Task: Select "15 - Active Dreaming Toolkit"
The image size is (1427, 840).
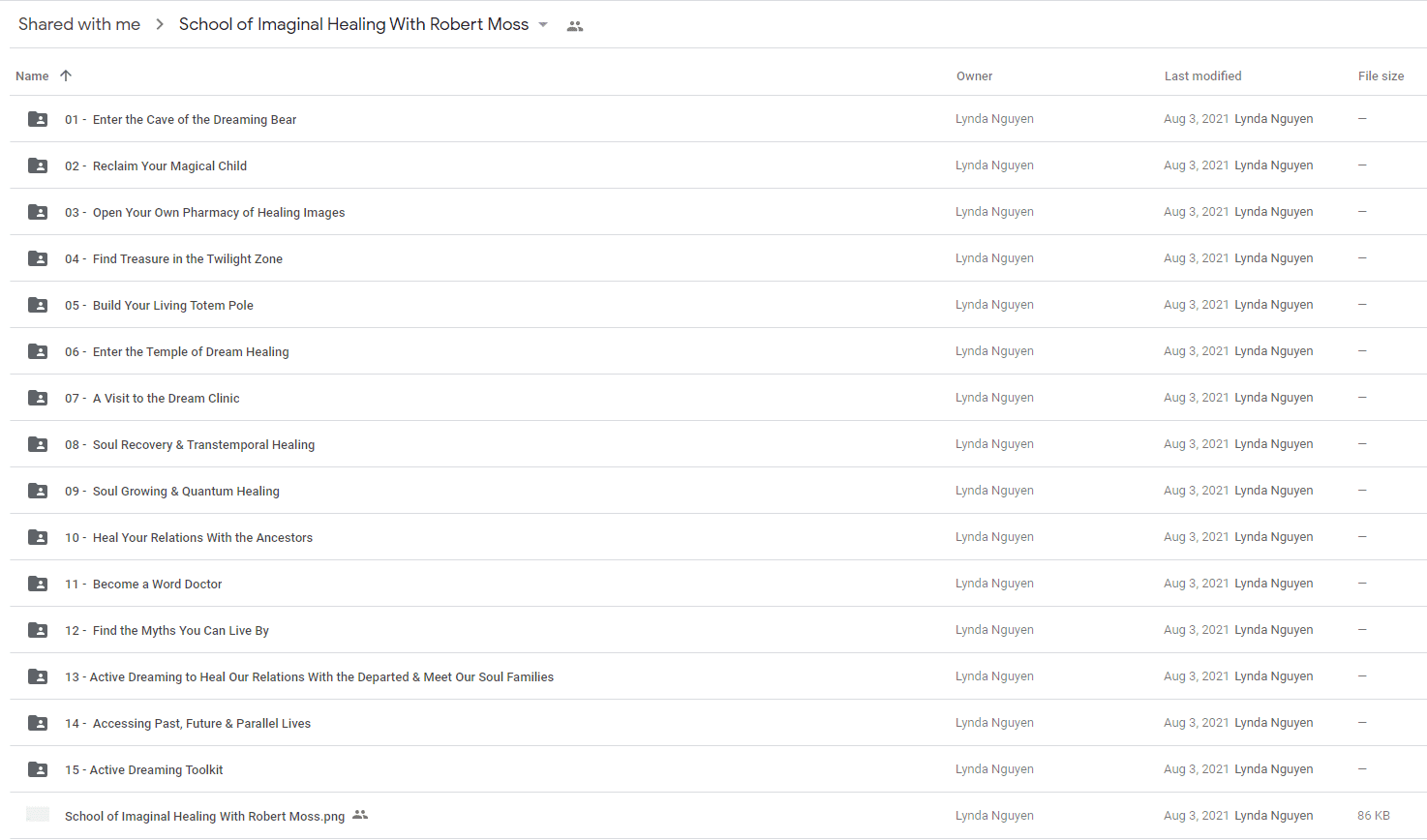Action: click(x=144, y=769)
